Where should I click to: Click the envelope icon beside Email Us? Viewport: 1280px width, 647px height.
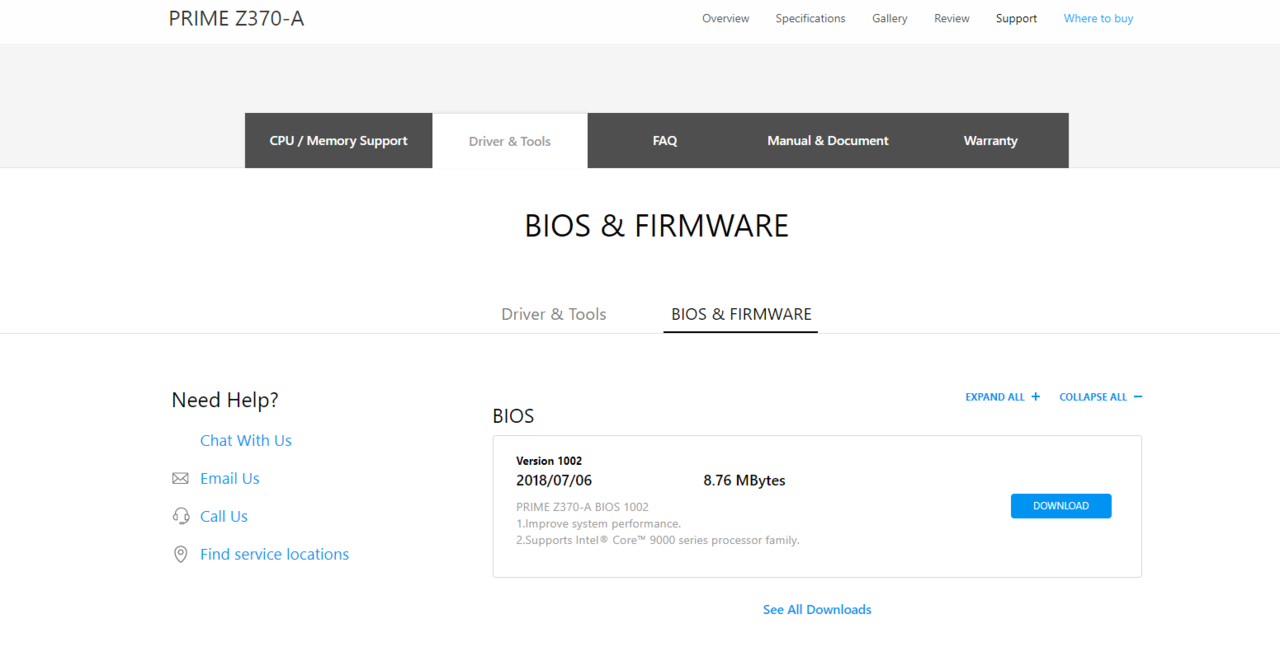pyautogui.click(x=180, y=479)
